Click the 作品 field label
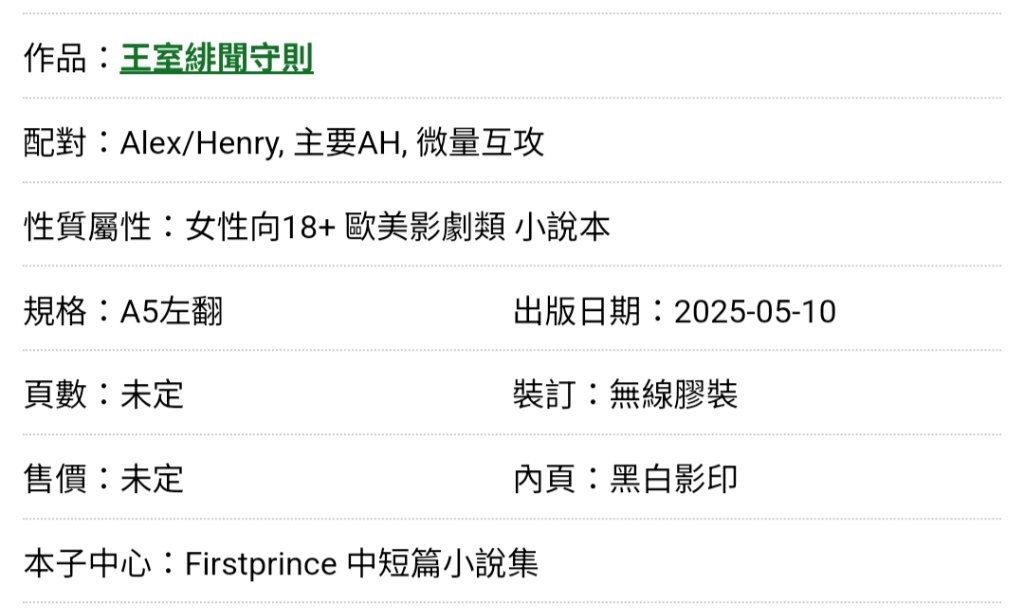This screenshot has width=1024, height=615. click(56, 58)
